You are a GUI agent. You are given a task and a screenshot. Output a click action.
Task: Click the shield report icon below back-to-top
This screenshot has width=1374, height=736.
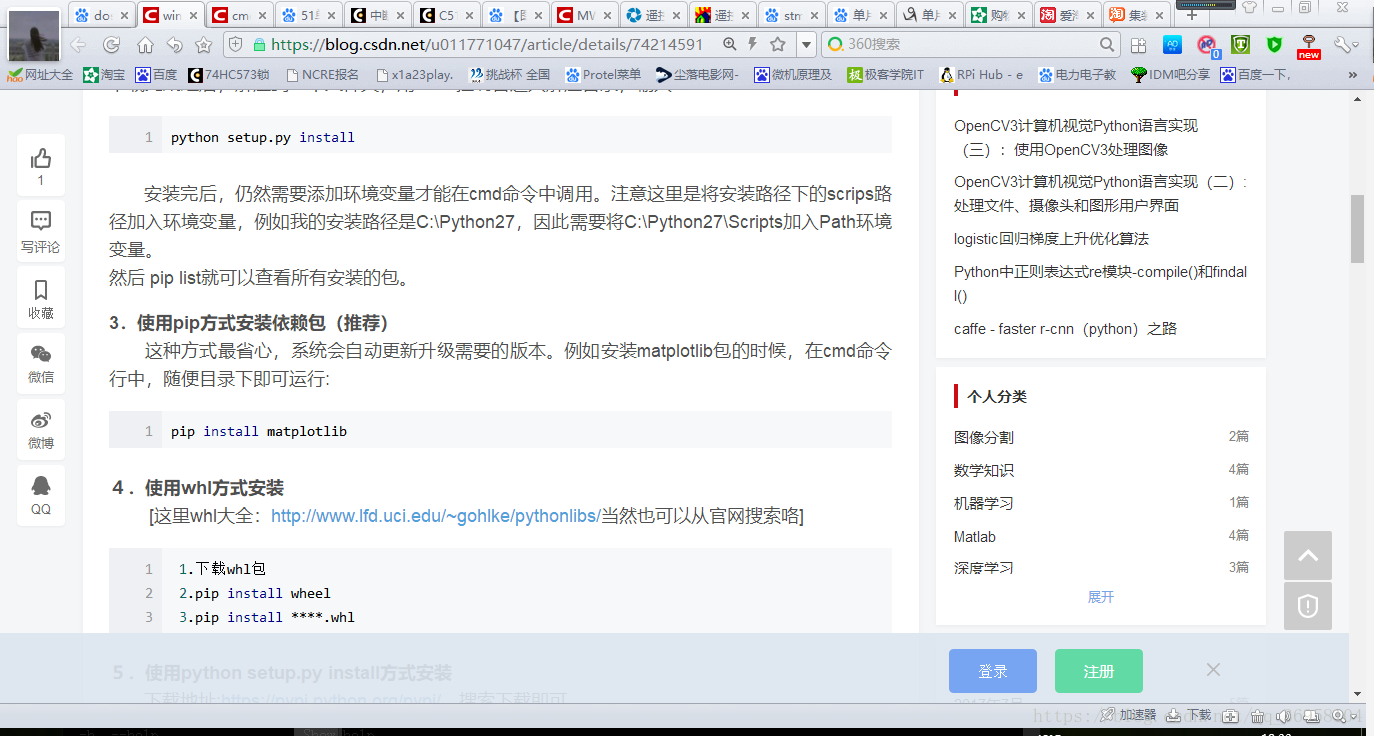click(1308, 606)
